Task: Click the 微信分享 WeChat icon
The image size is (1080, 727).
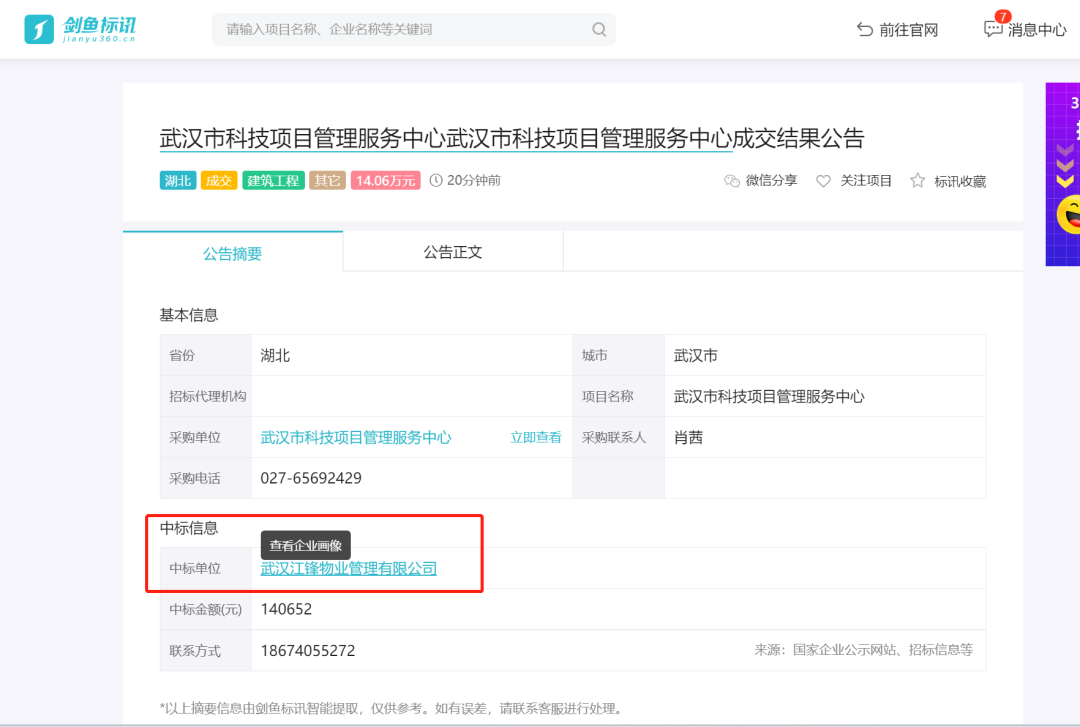Action: pos(732,181)
